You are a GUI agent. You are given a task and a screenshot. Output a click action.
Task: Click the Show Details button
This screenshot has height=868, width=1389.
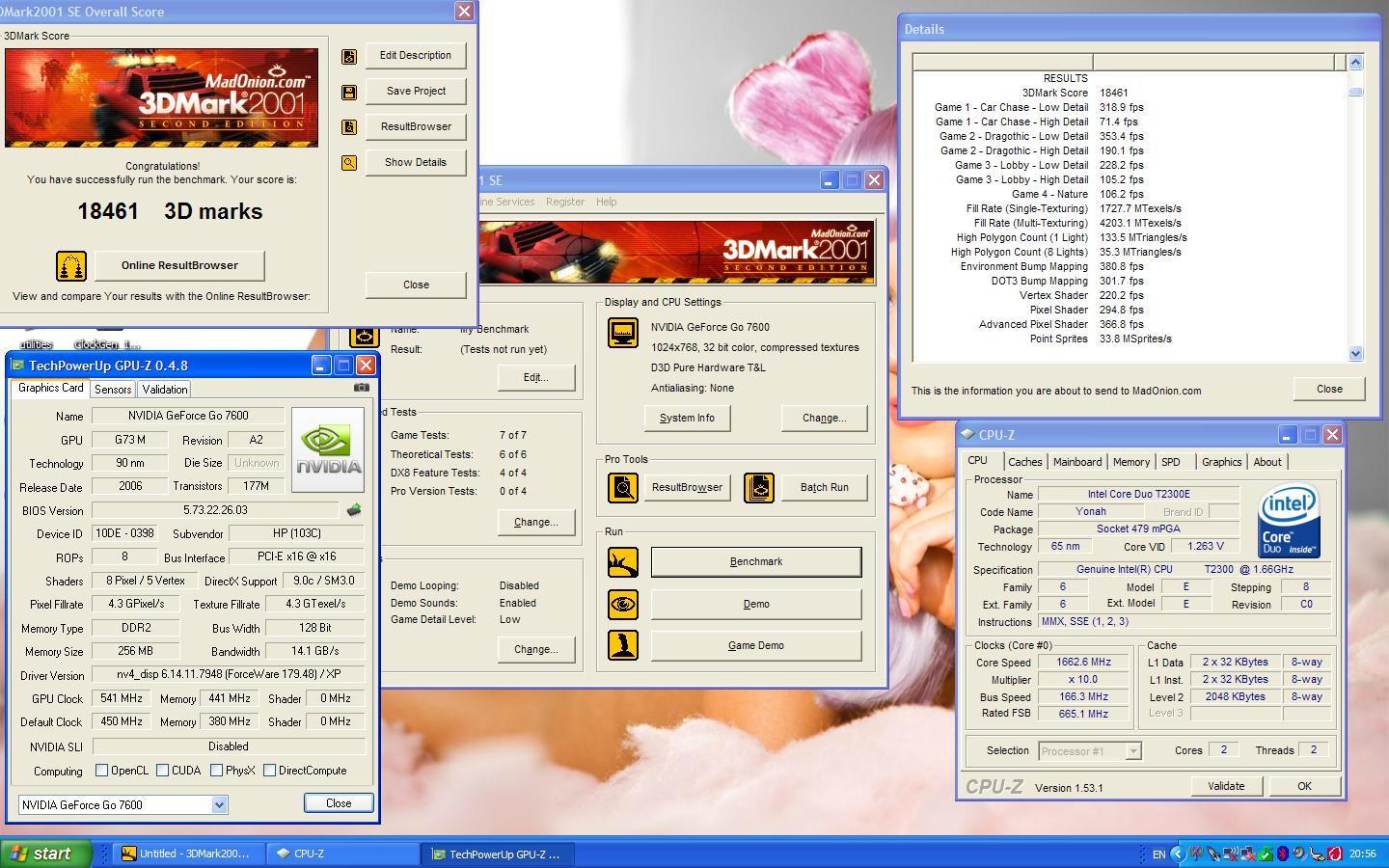416,163
